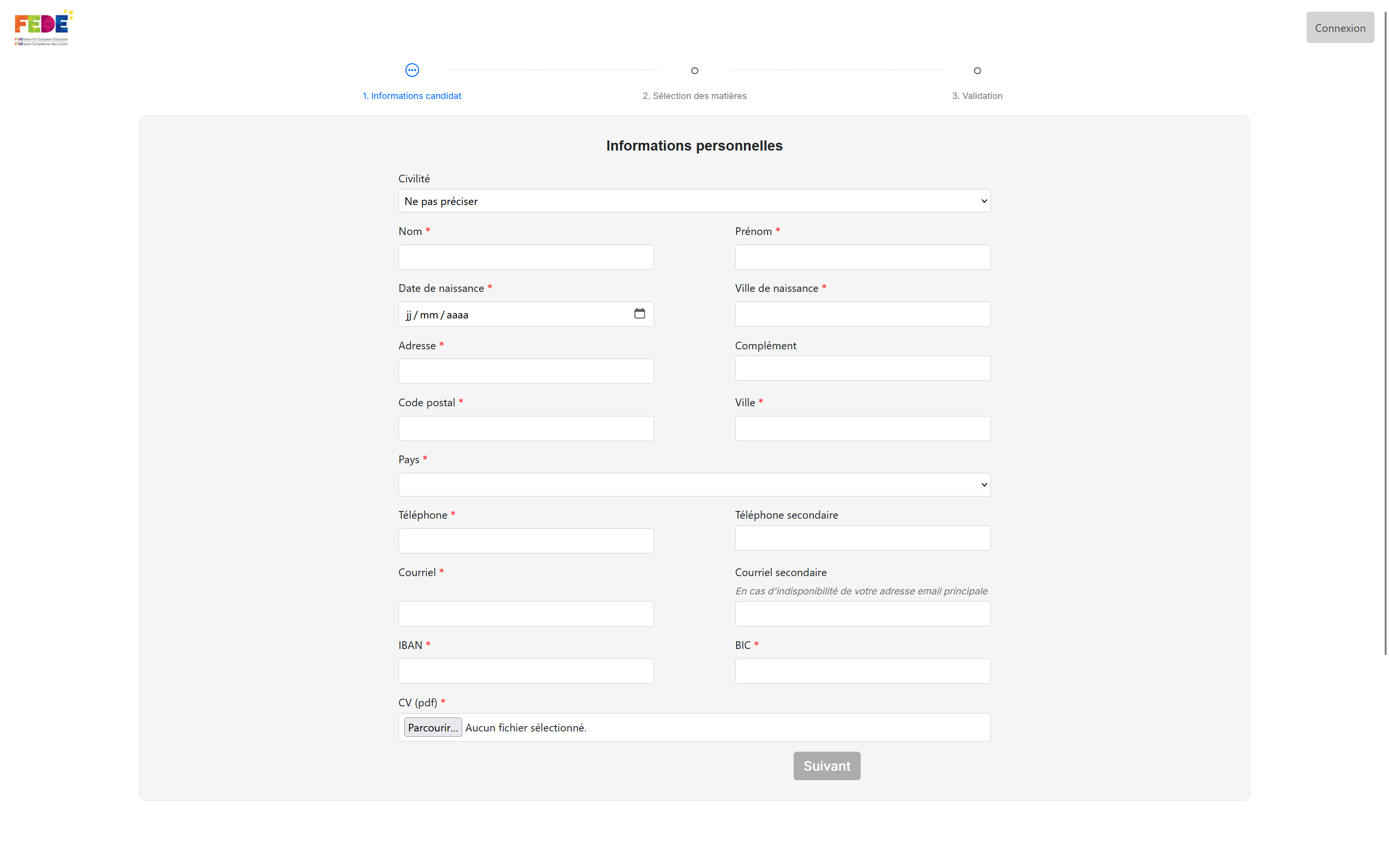This screenshot has height=868, width=1389.
Task: Go to Sélection des matières step
Action: click(695, 96)
